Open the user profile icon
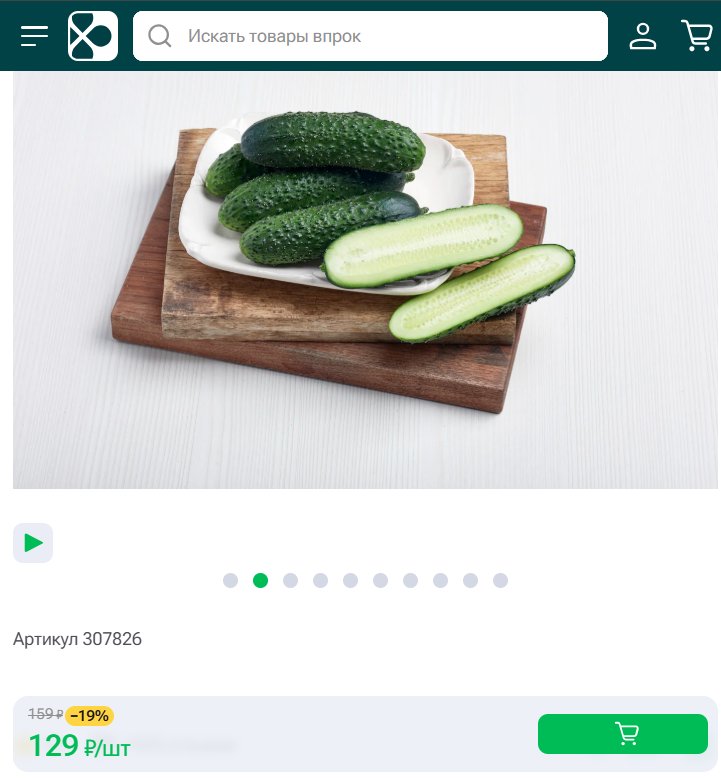 [x=642, y=36]
